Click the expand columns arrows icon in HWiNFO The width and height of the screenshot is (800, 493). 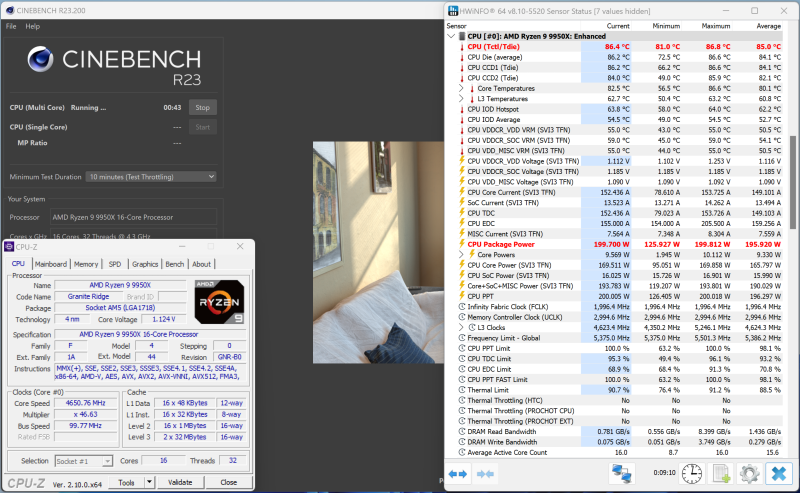click(x=456, y=474)
